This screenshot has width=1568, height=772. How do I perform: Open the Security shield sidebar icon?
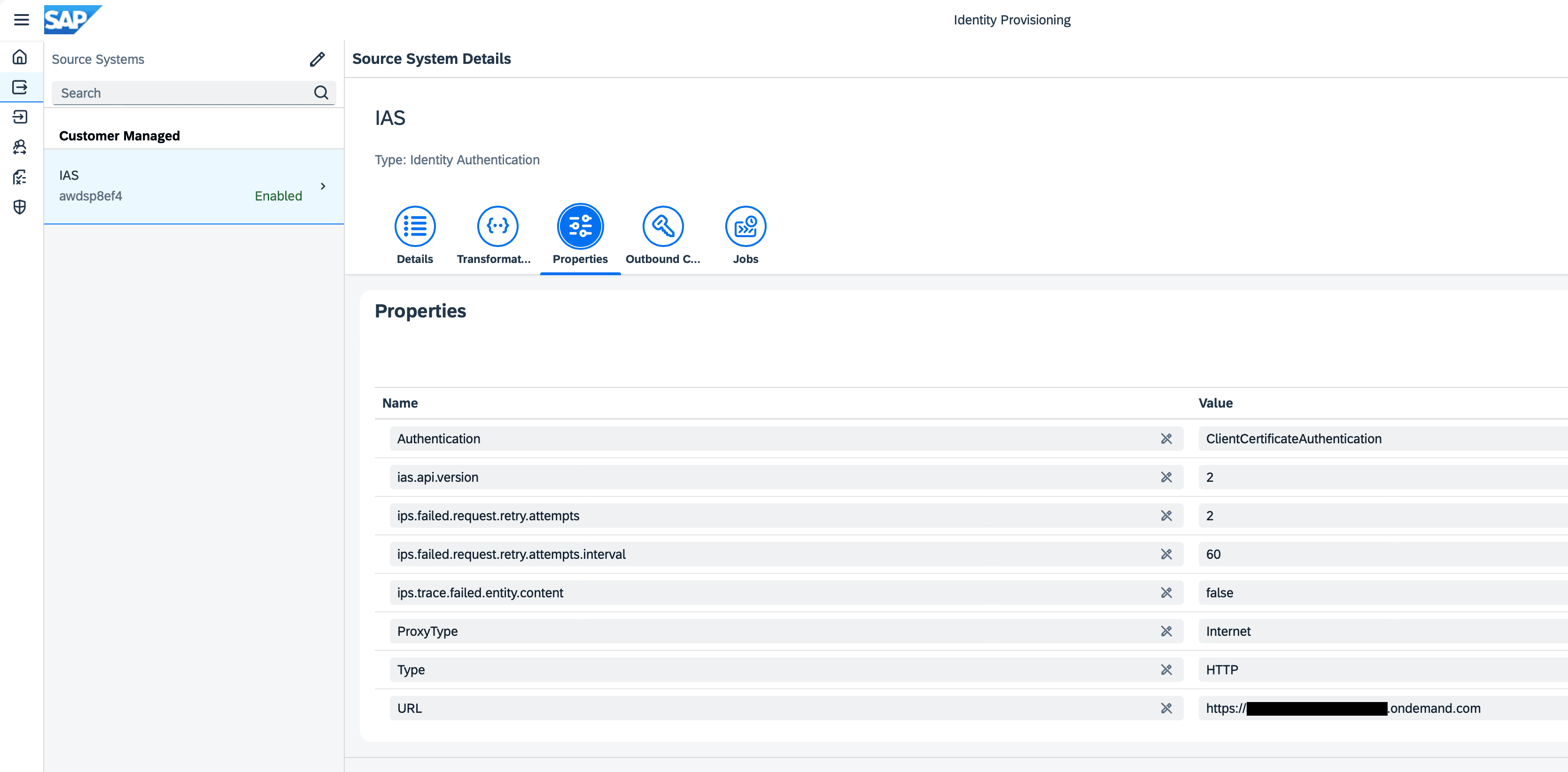[x=20, y=207]
